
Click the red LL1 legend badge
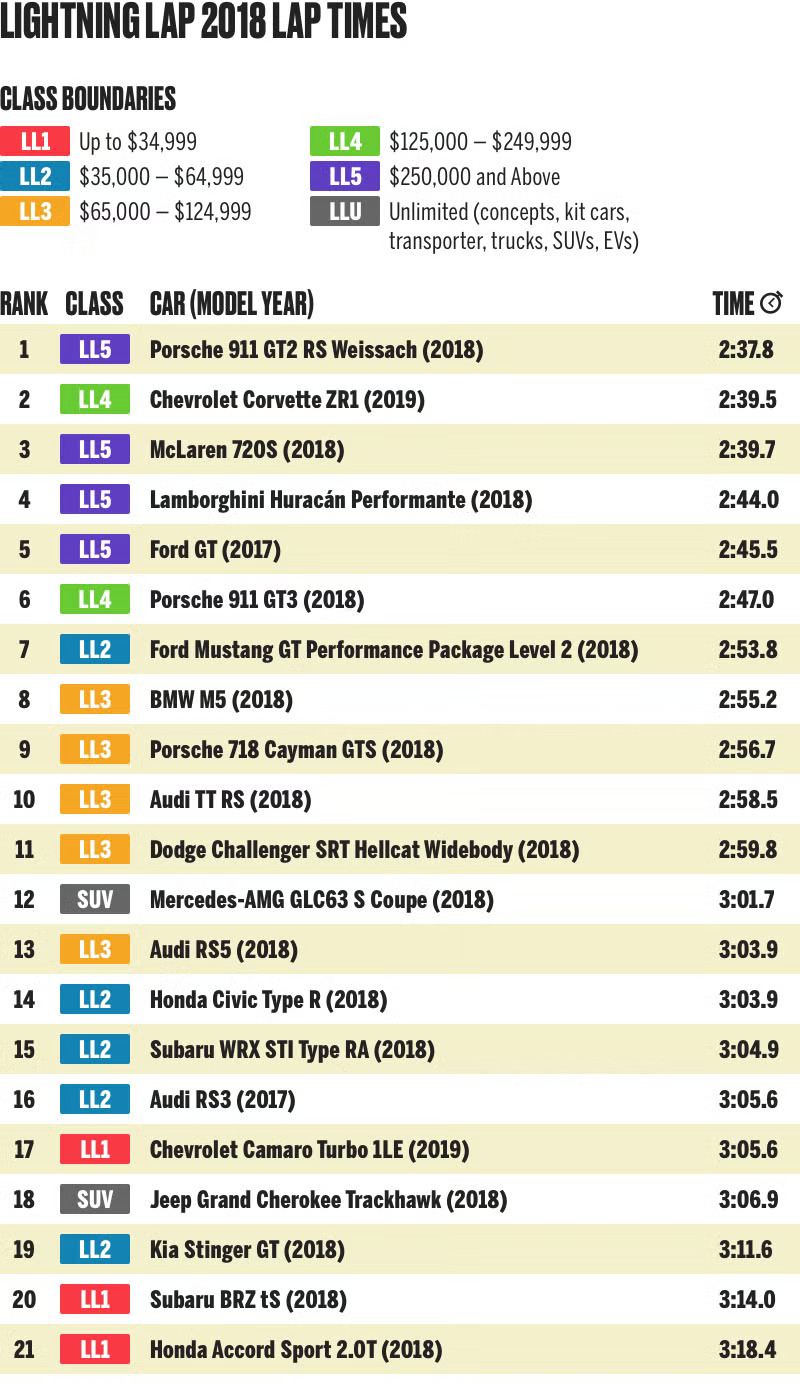[35, 141]
